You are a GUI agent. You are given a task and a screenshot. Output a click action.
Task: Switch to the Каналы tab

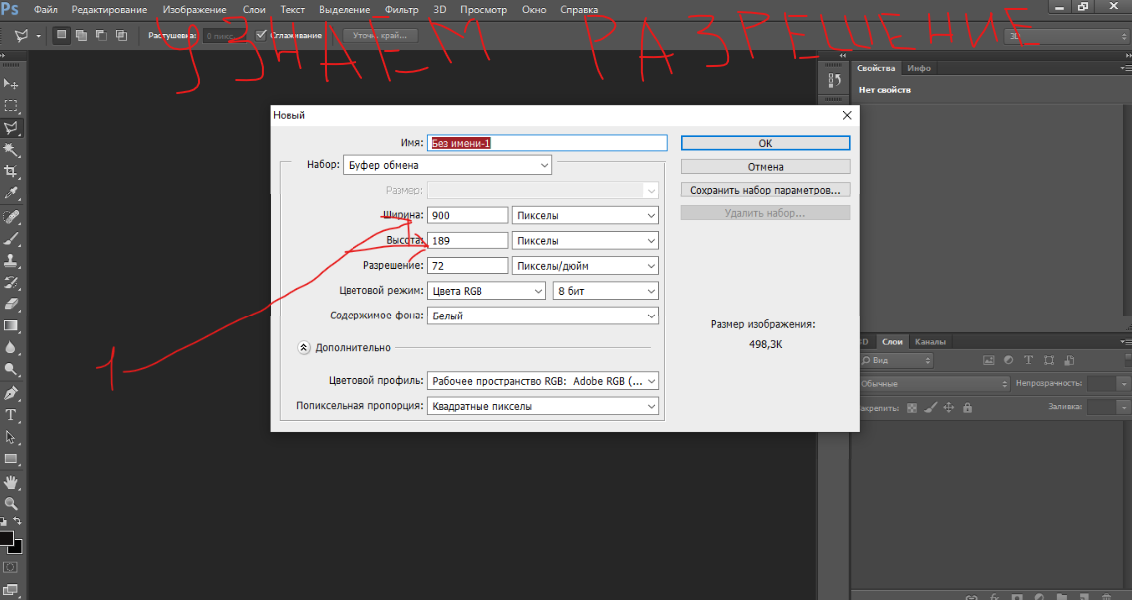(930, 342)
